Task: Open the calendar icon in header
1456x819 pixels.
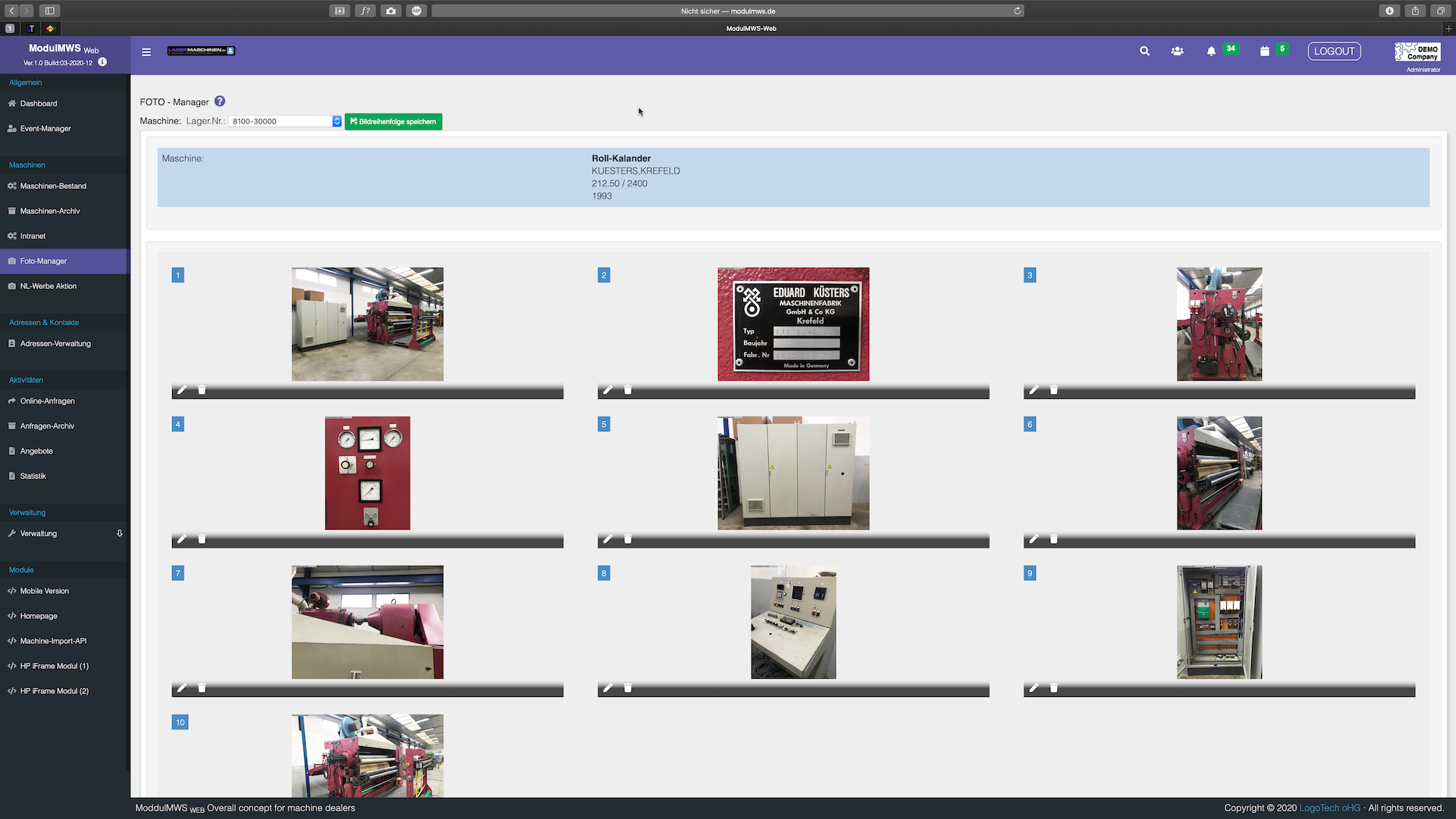Action: coord(1264,52)
